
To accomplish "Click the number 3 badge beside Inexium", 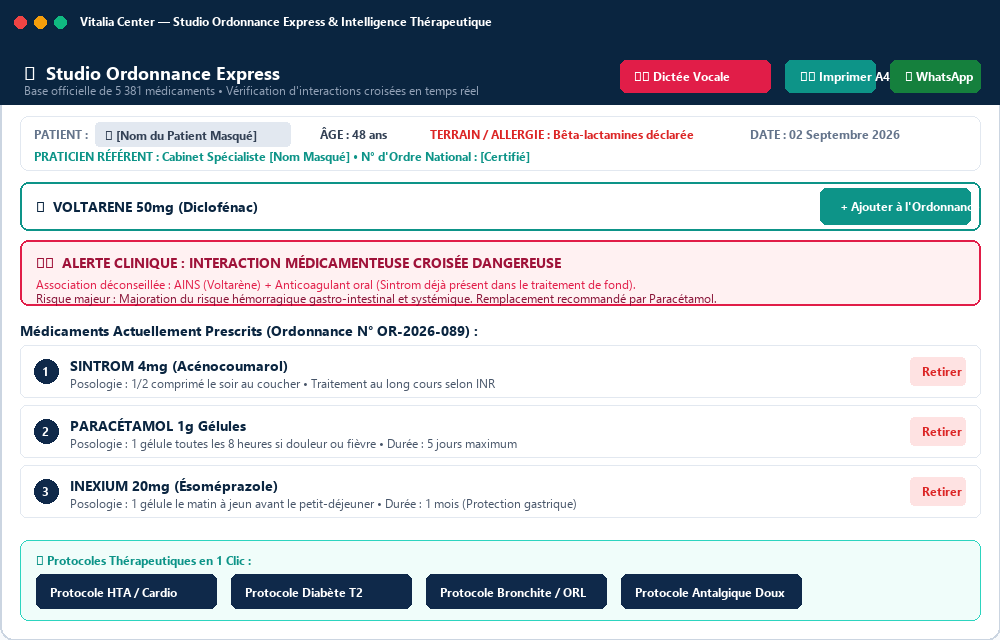I will [46, 491].
